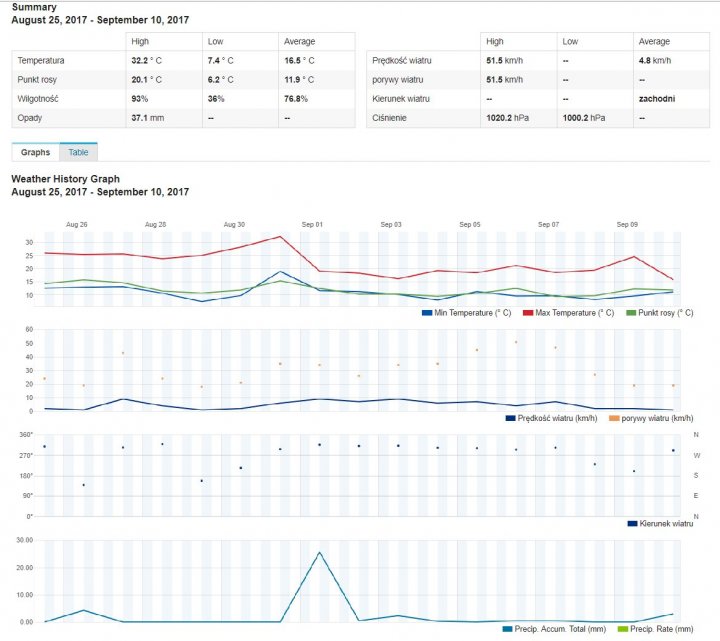Click the Max Temperature line's highest peak
The height and width of the screenshot is (641, 720).
point(280,237)
